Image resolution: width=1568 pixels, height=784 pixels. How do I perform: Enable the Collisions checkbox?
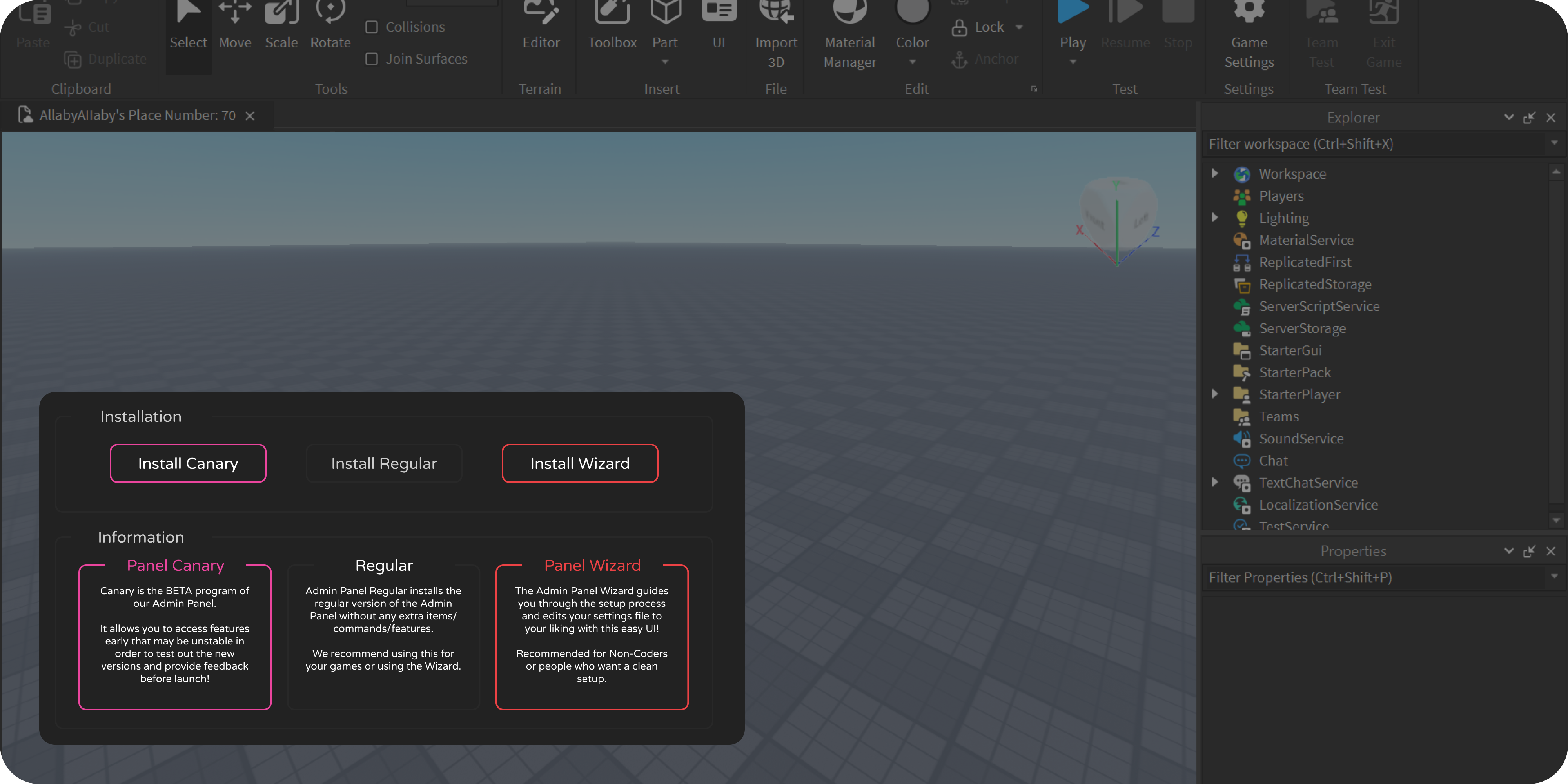pyautogui.click(x=371, y=27)
